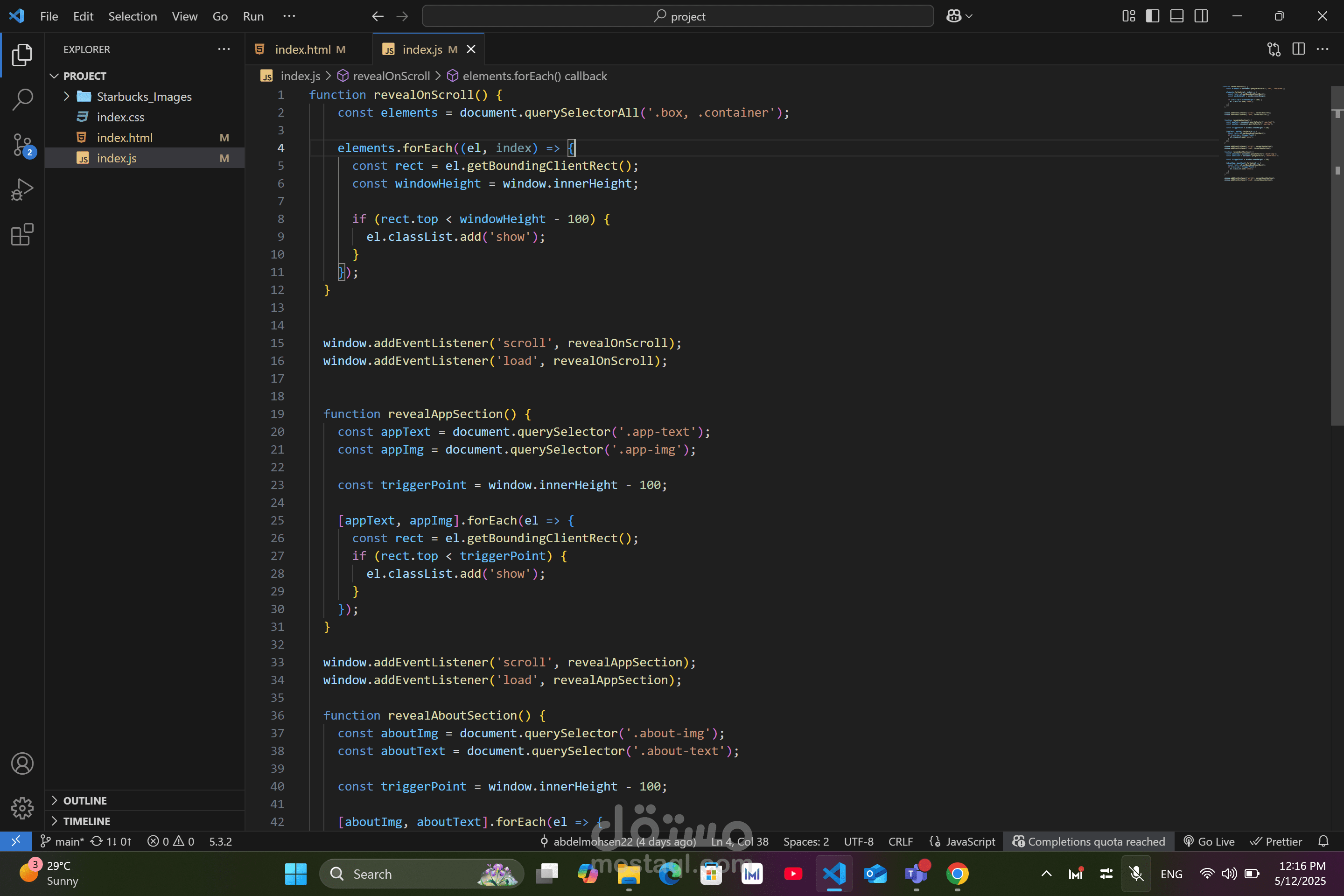Image resolution: width=1344 pixels, height=896 pixels.
Task: Click the editor vertical scrollbar slider
Action: 1337,256
